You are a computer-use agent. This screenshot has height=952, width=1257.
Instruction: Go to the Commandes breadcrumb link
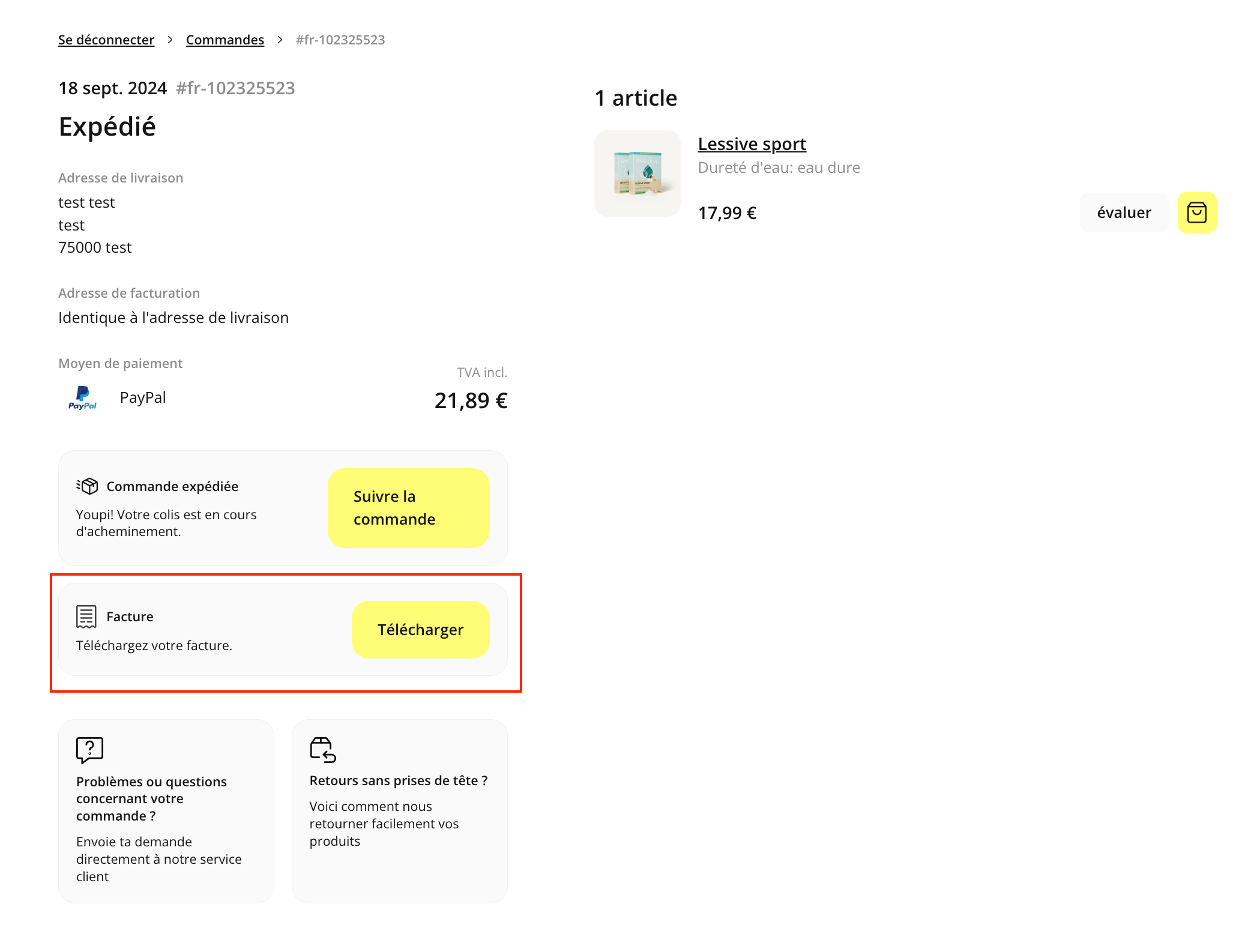pyautogui.click(x=225, y=40)
